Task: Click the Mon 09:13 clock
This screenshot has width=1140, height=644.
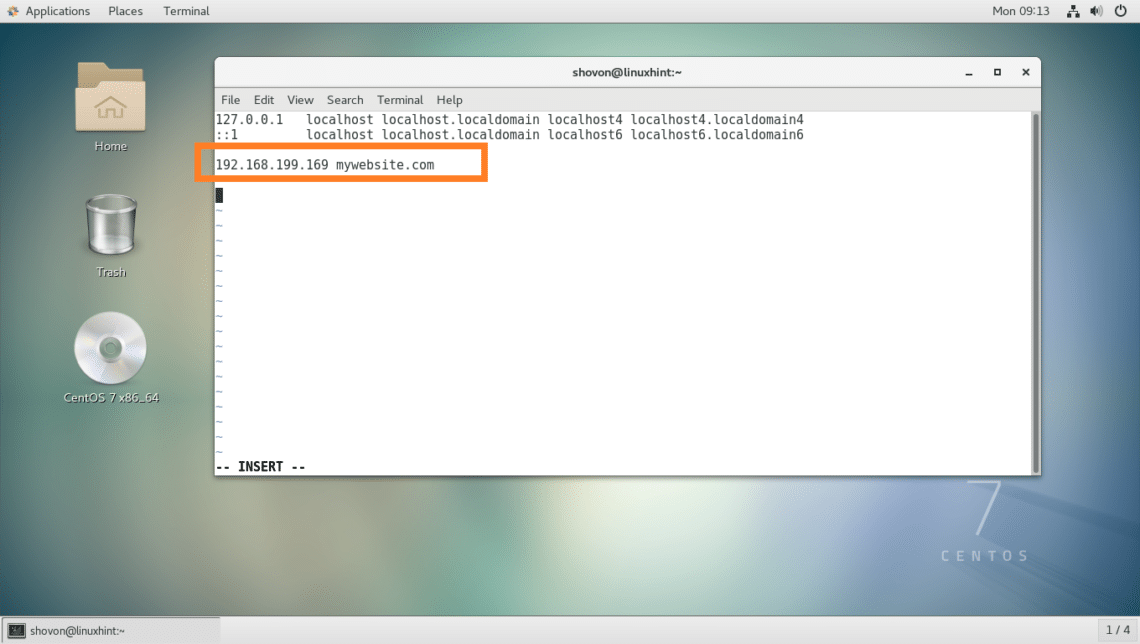Action: point(1021,11)
